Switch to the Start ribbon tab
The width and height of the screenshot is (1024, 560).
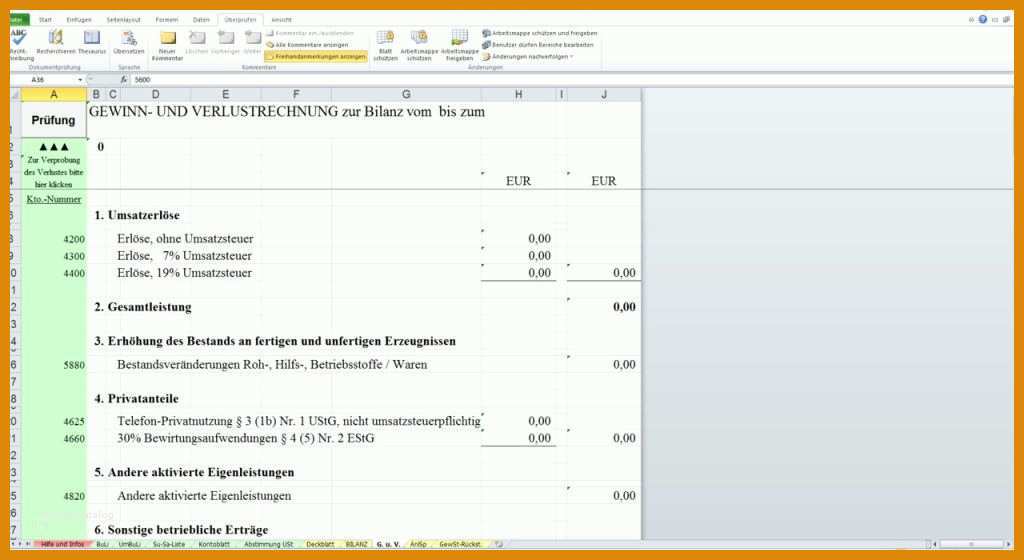pyautogui.click(x=45, y=20)
